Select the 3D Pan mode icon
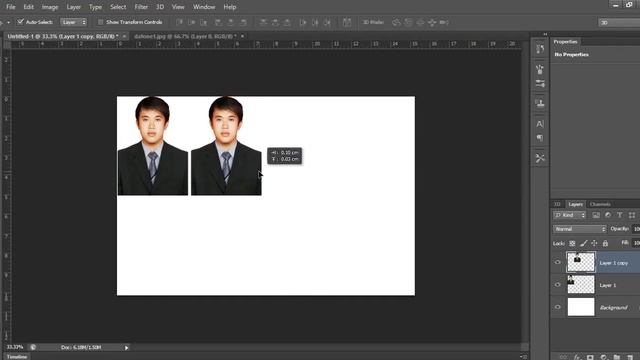Screen dimensions: 640x360 (x=420, y=22)
